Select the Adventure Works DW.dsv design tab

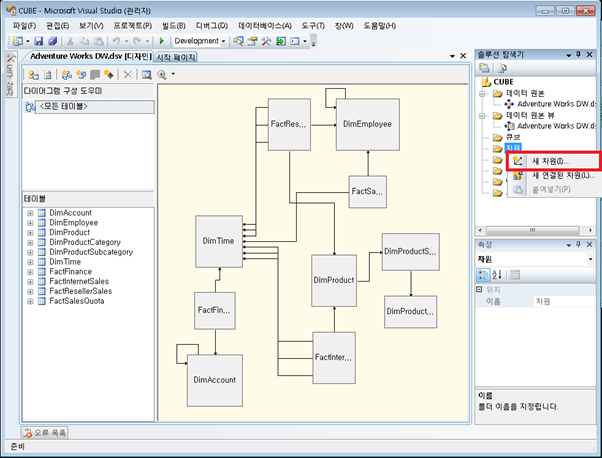pyautogui.click(x=91, y=56)
